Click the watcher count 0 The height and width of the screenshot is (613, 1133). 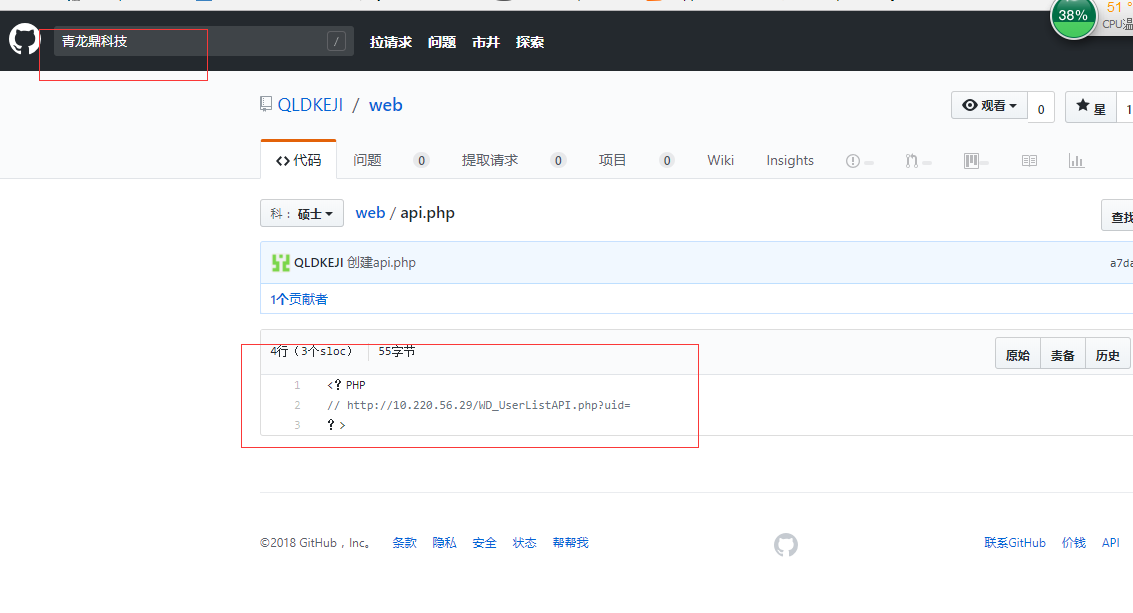(1041, 109)
